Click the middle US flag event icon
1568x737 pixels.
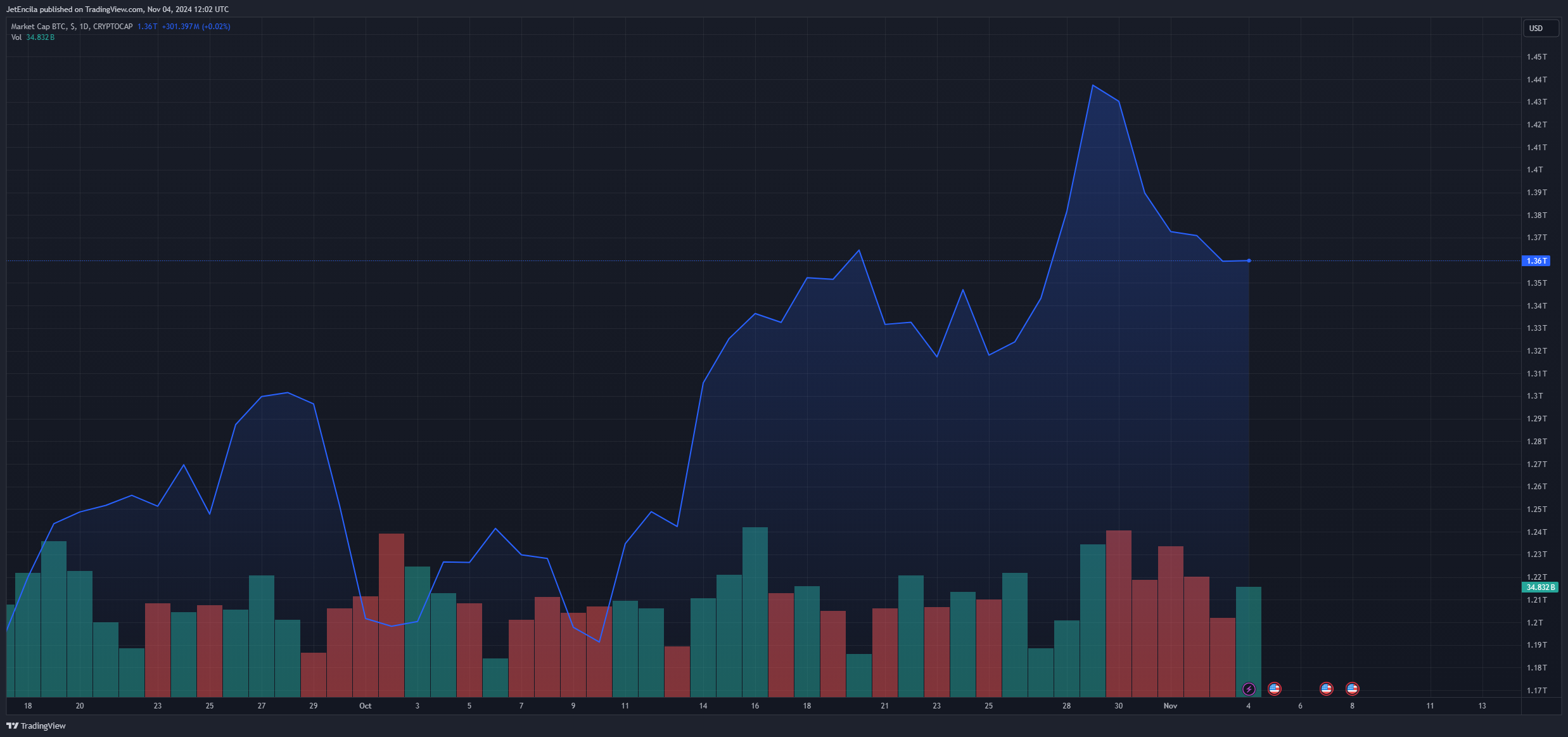pos(1326,689)
